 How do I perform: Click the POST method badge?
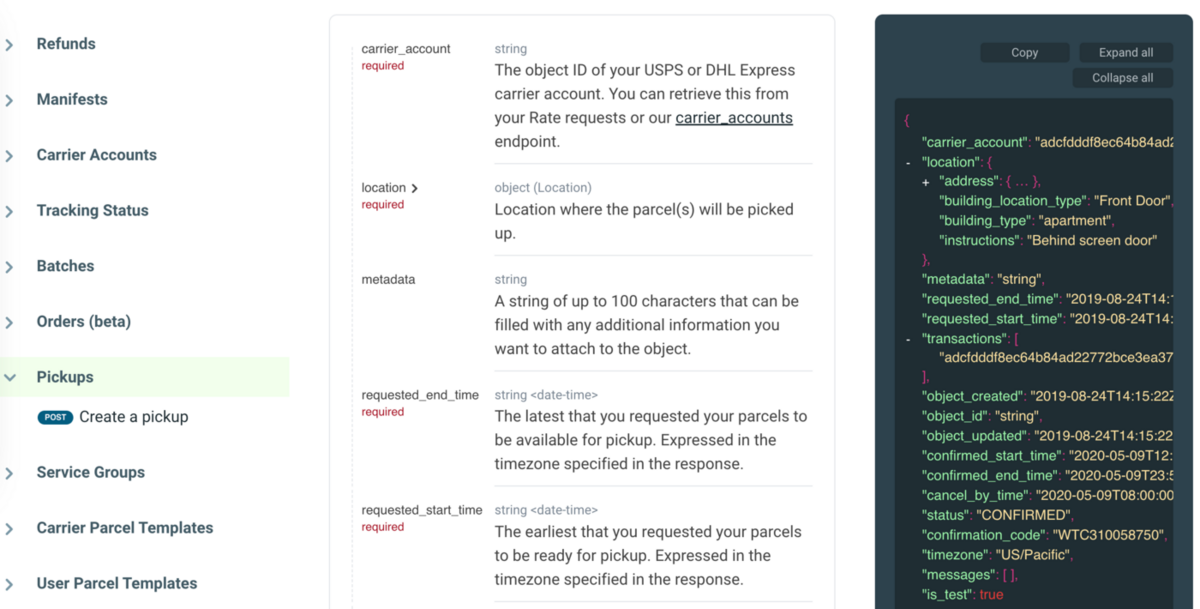[55, 417]
